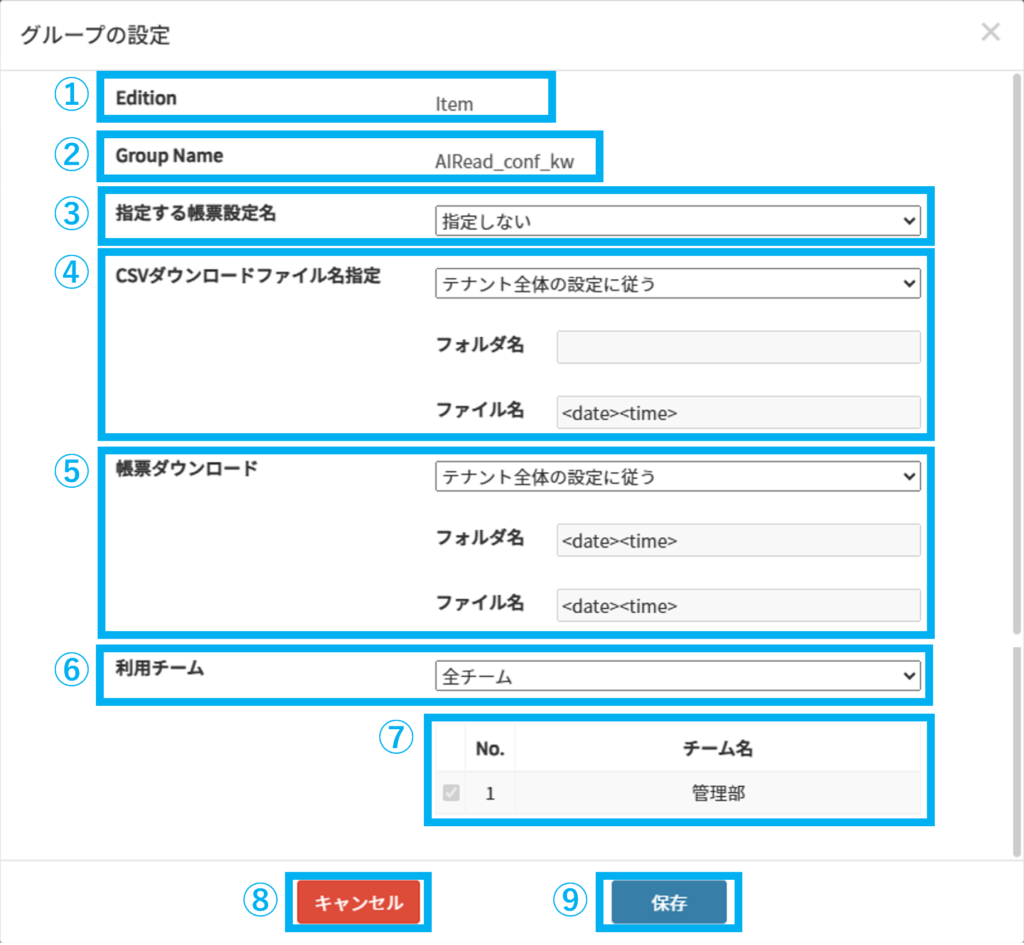Click the No. column header in team table
1024x945 pixels.
(x=490, y=748)
